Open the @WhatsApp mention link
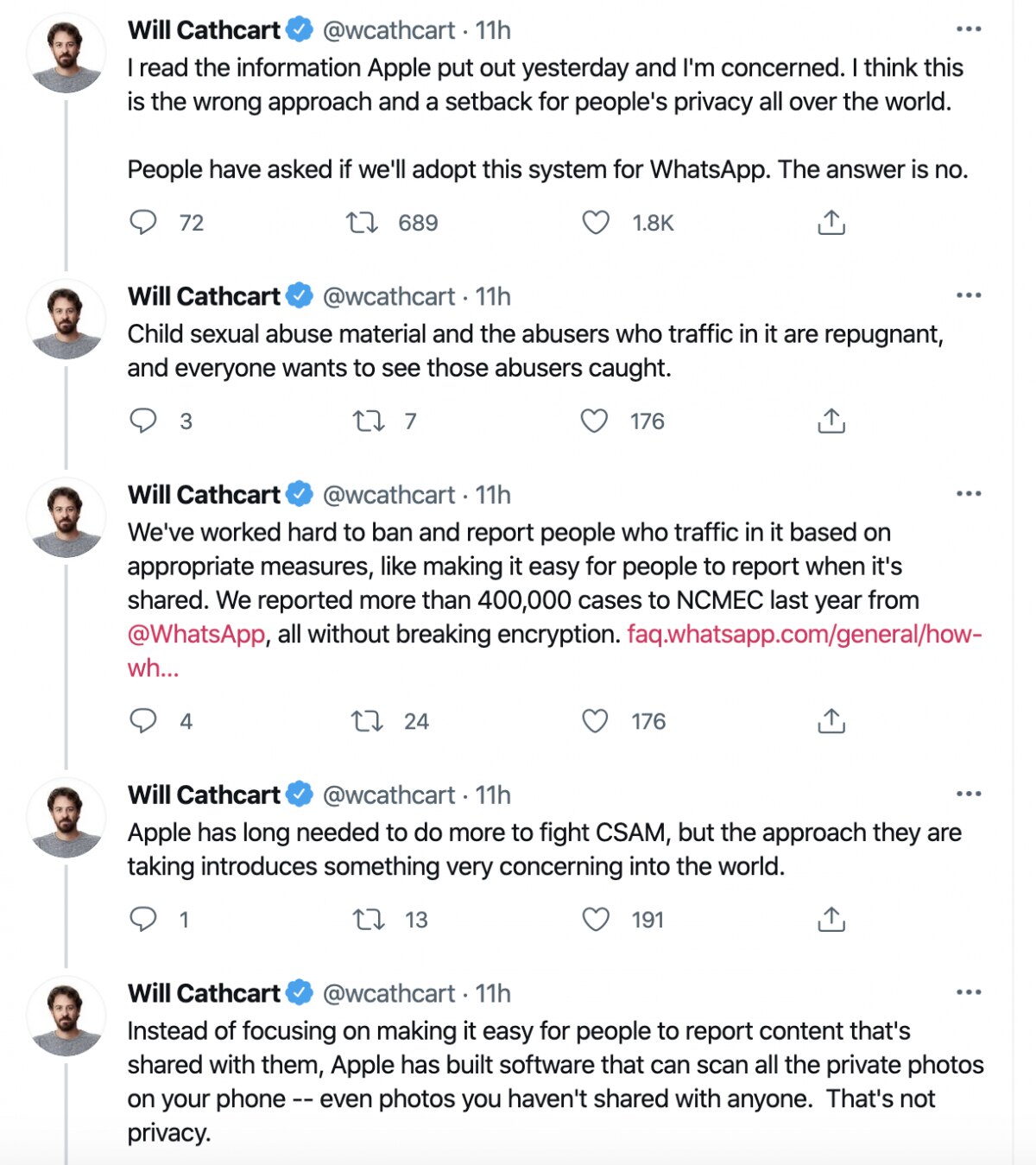 tap(196, 635)
